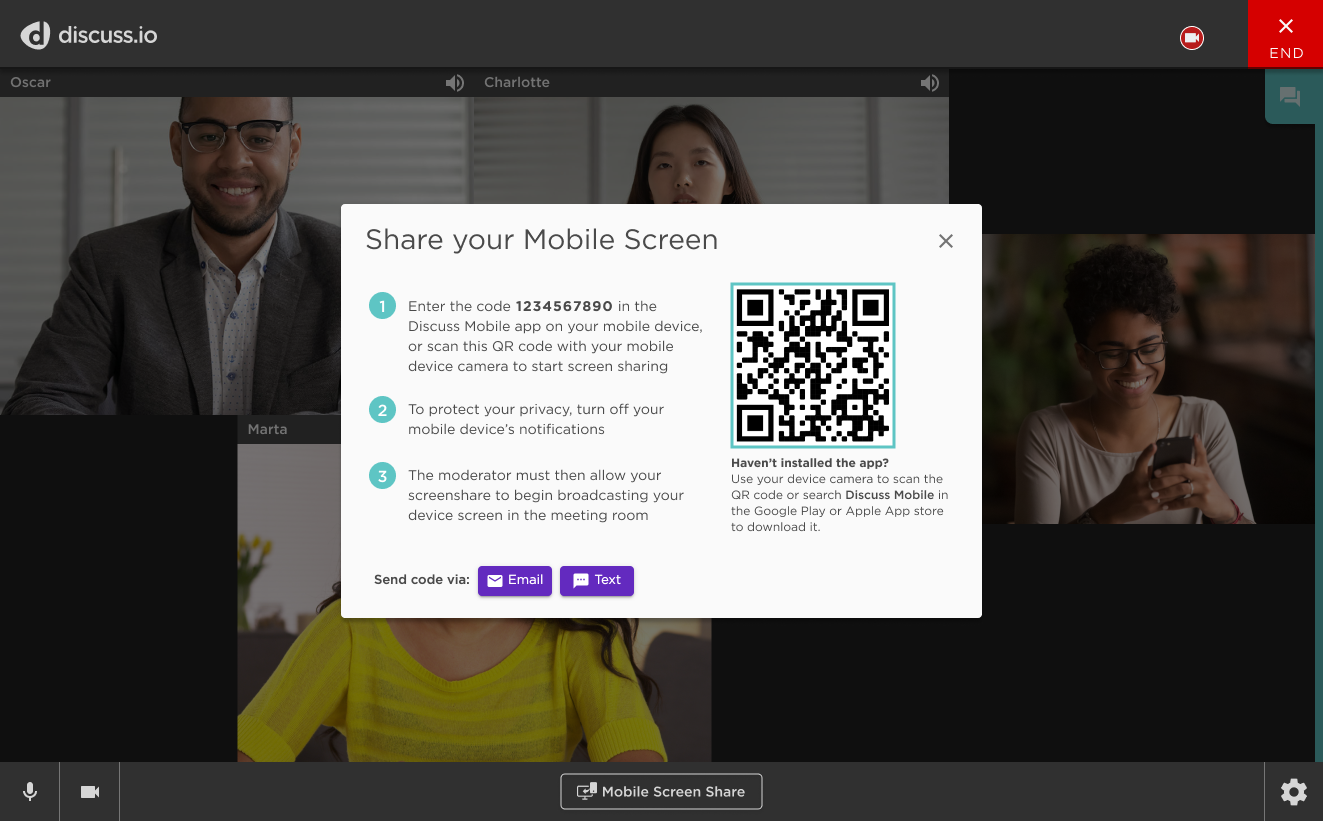Click 'To protect your privacy' instruction text
The height and width of the screenshot is (821, 1323).
click(x=536, y=419)
